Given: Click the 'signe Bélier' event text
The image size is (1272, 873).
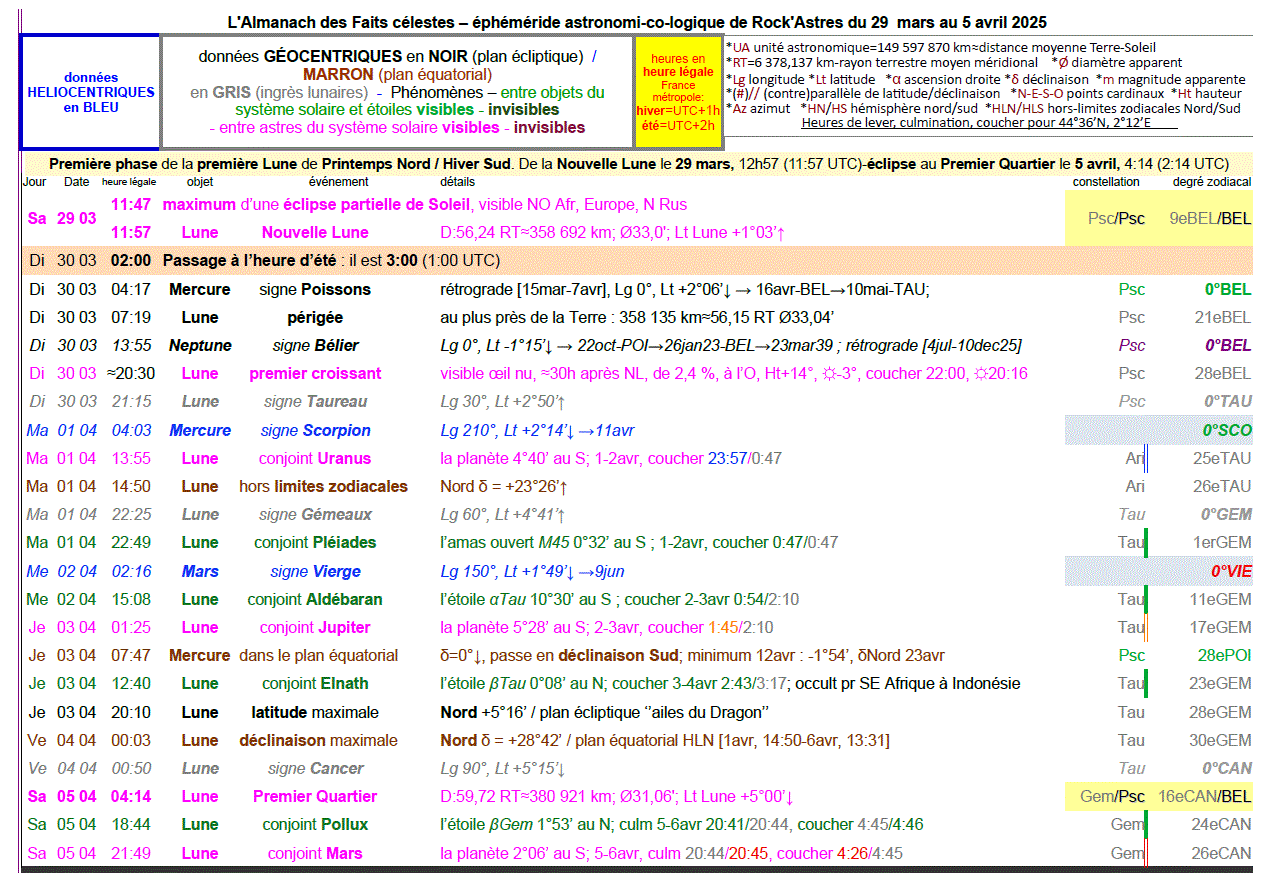Looking at the screenshot, I should pos(315,346).
